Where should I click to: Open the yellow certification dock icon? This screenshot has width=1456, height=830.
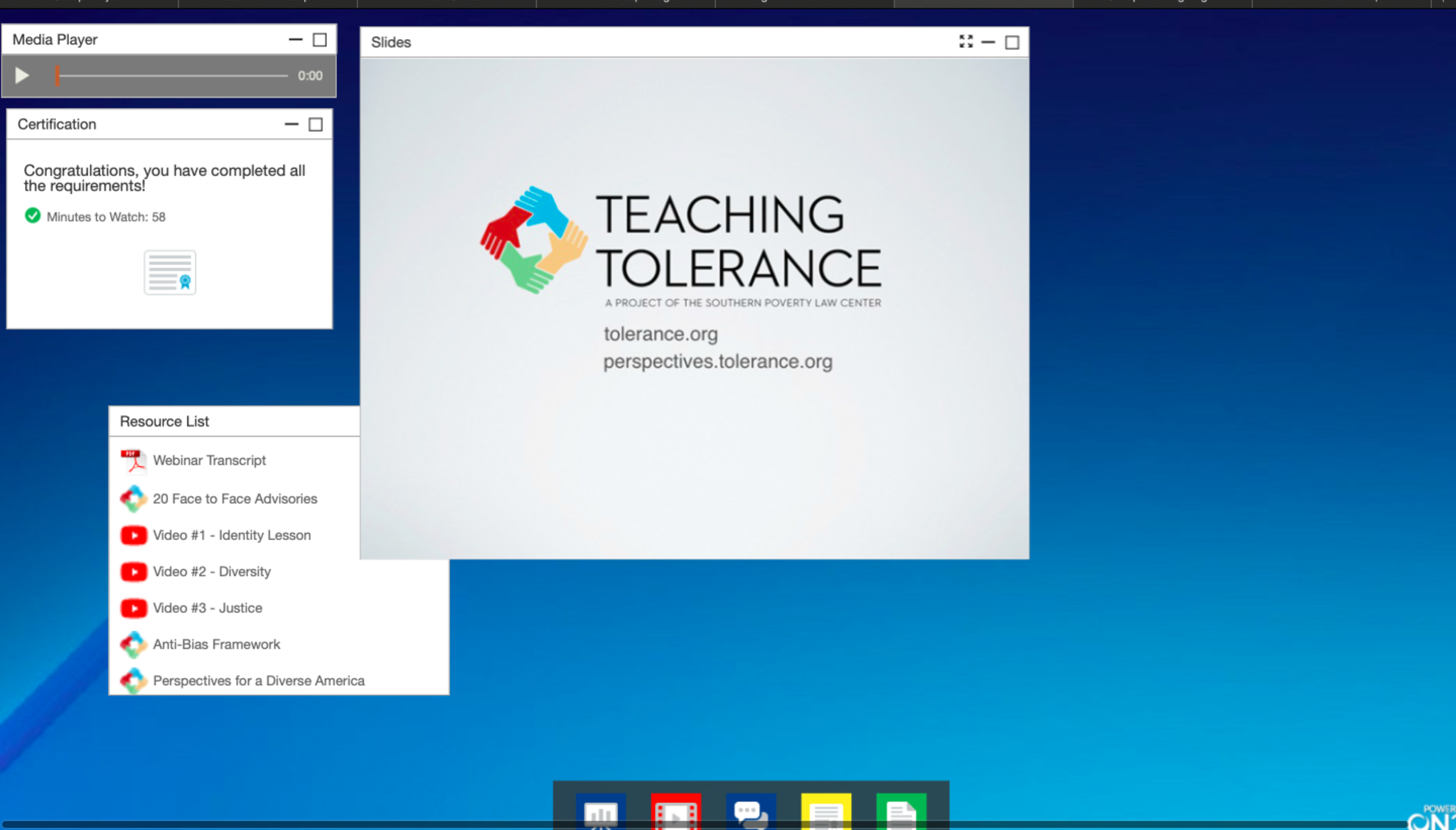tap(826, 812)
